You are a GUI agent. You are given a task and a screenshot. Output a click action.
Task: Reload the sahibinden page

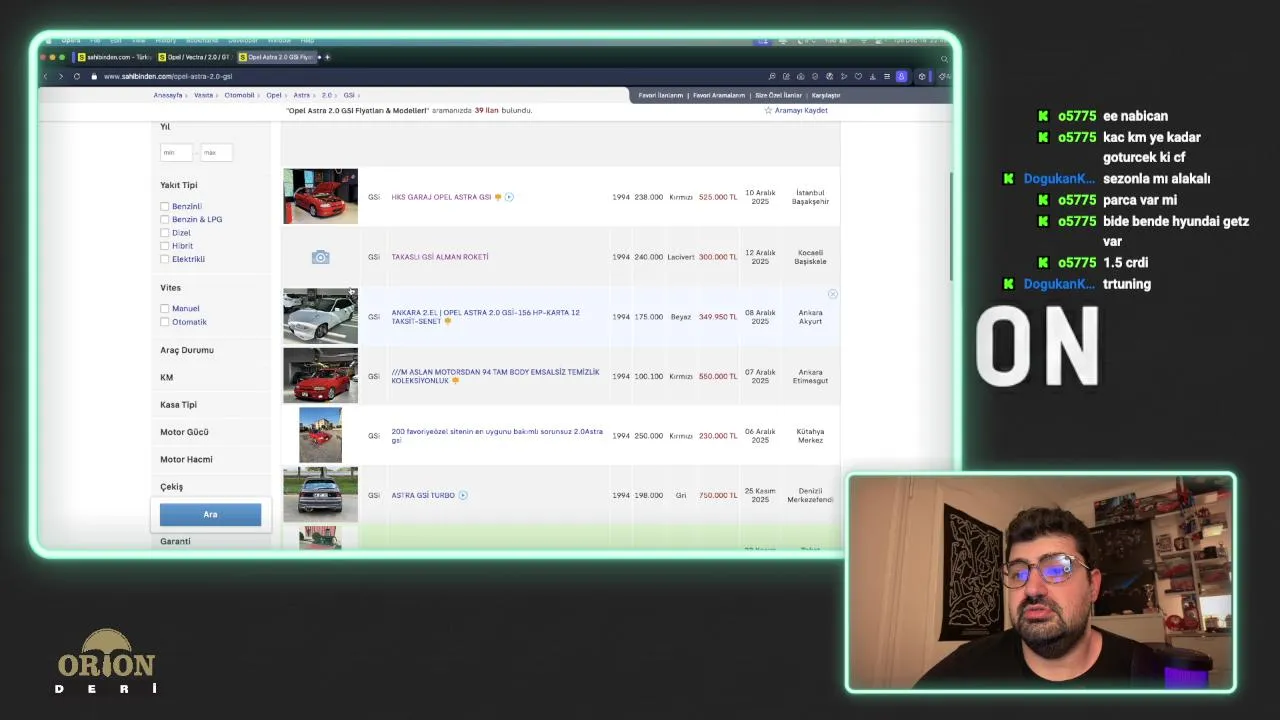76,77
